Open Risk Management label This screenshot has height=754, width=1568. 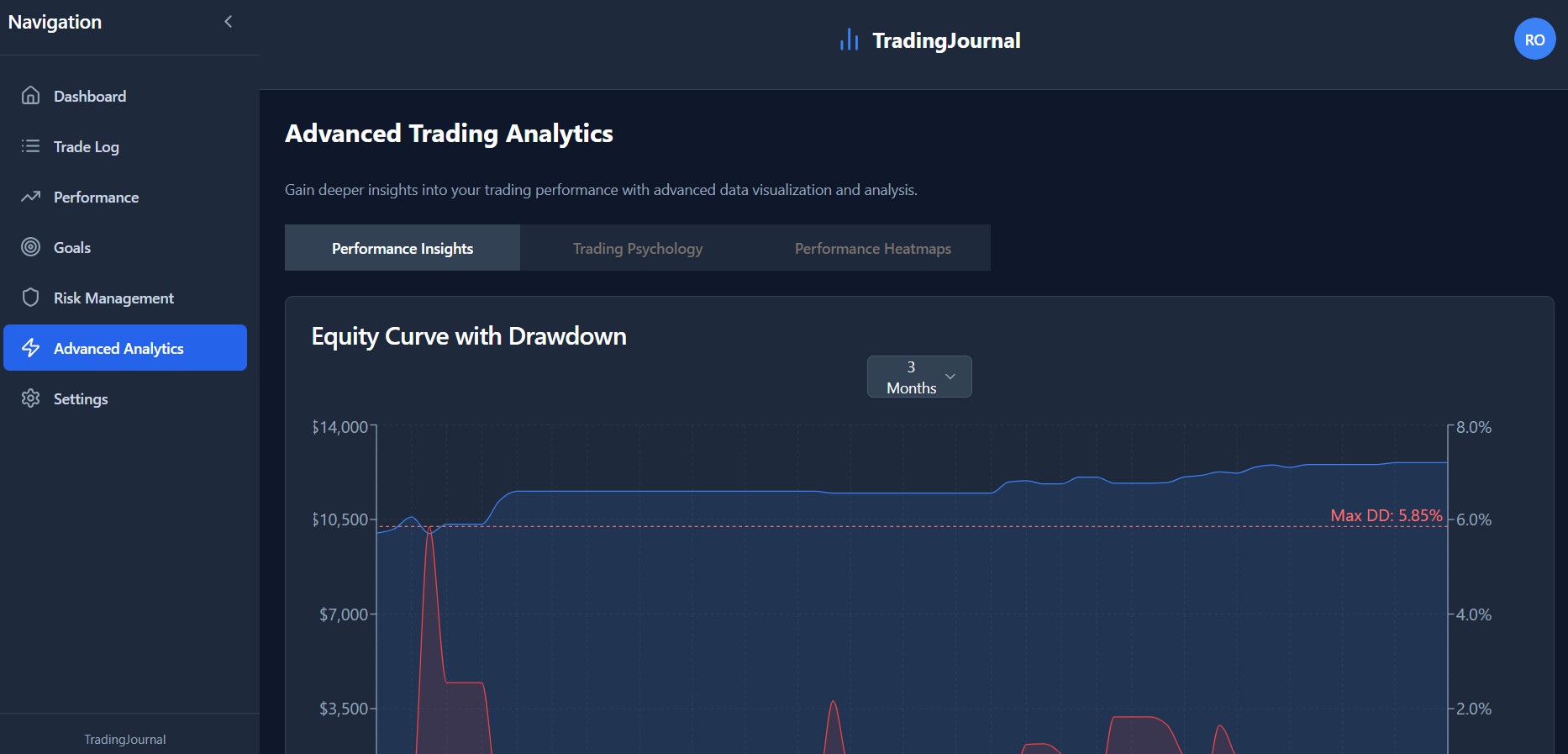point(114,298)
